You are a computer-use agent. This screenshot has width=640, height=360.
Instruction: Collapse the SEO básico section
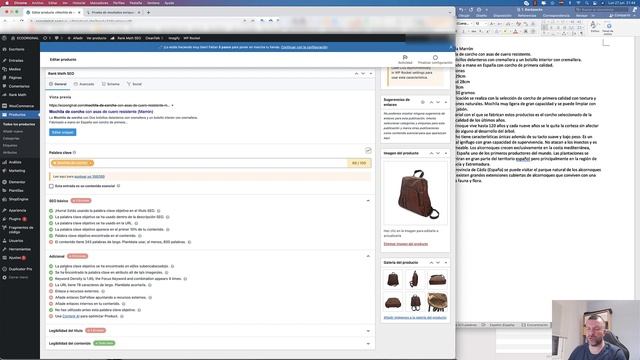[x=368, y=201]
